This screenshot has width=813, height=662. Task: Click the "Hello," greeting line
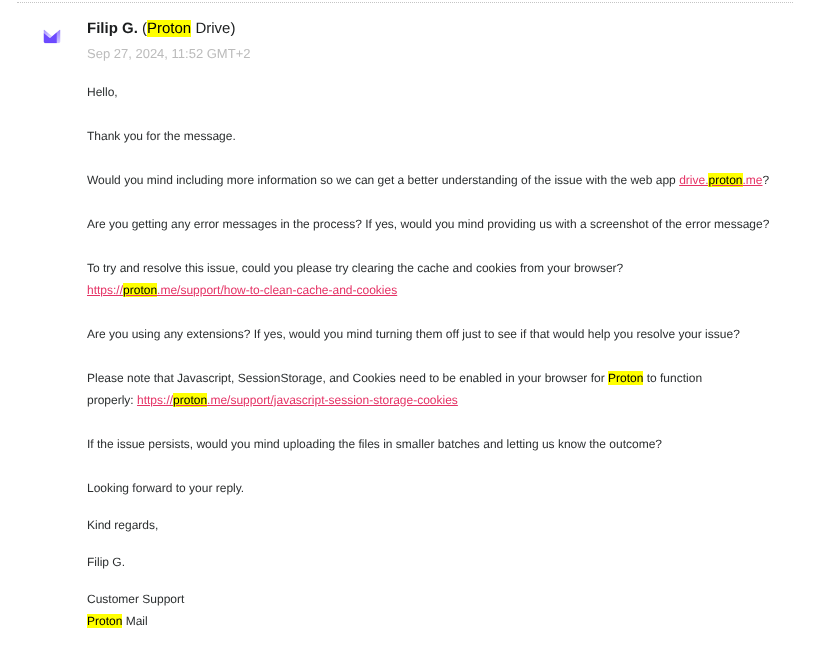click(102, 92)
